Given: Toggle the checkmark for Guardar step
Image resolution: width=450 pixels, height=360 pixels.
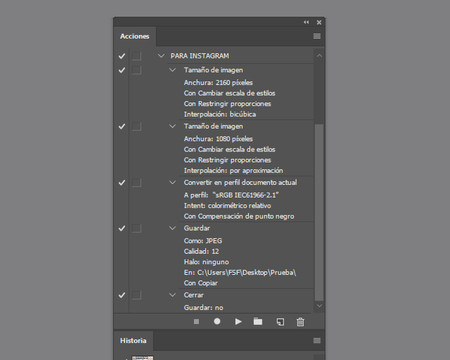Looking at the screenshot, I should click(122, 228).
